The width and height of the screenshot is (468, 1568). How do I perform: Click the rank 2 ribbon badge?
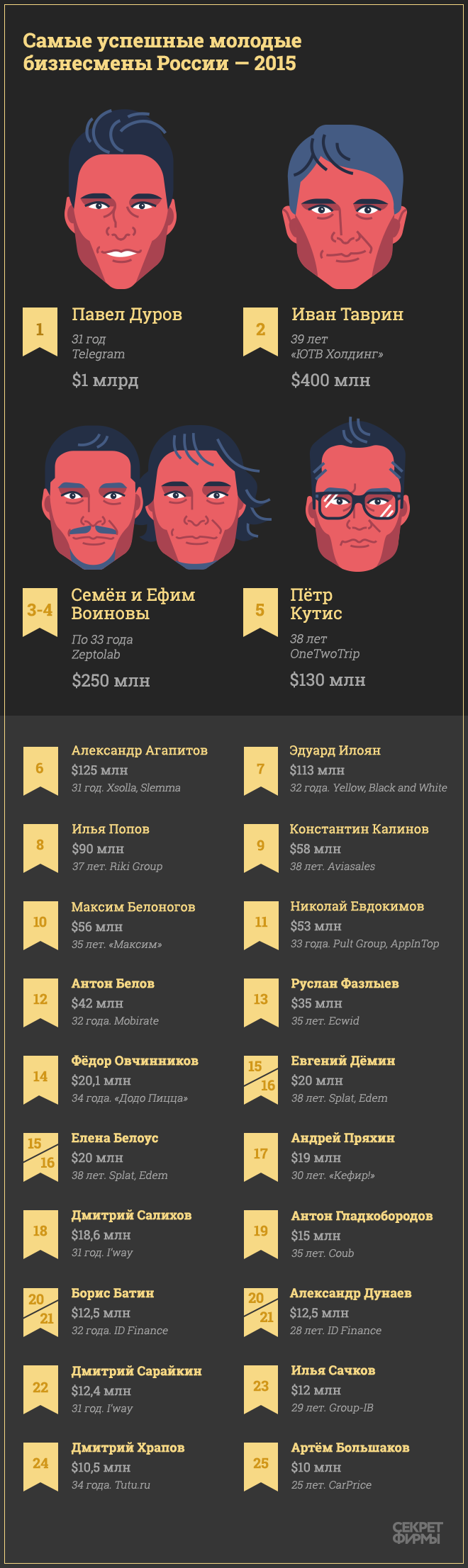(260, 332)
